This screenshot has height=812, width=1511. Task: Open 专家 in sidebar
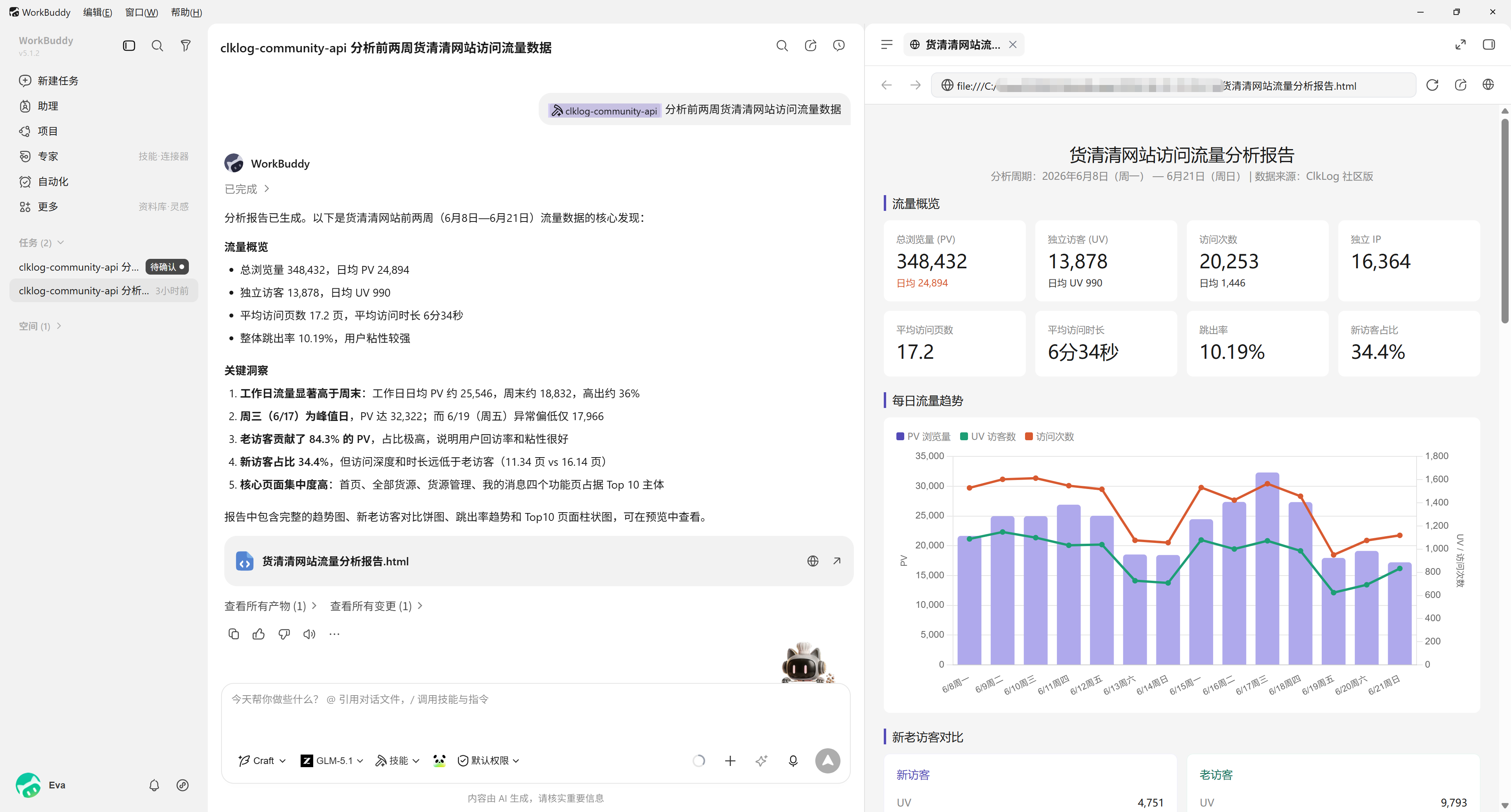coord(104,157)
